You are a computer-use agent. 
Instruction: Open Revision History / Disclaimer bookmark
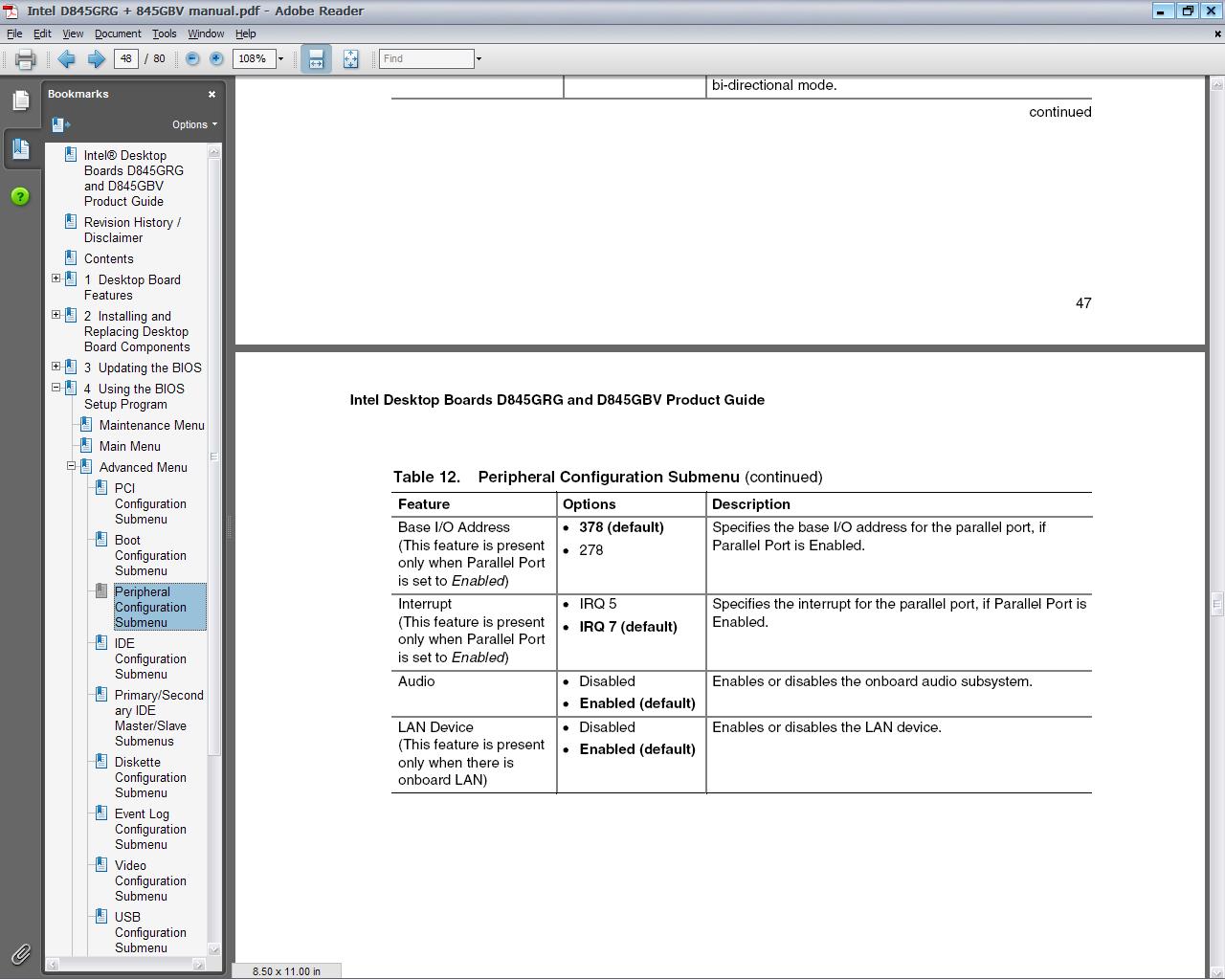(x=132, y=230)
